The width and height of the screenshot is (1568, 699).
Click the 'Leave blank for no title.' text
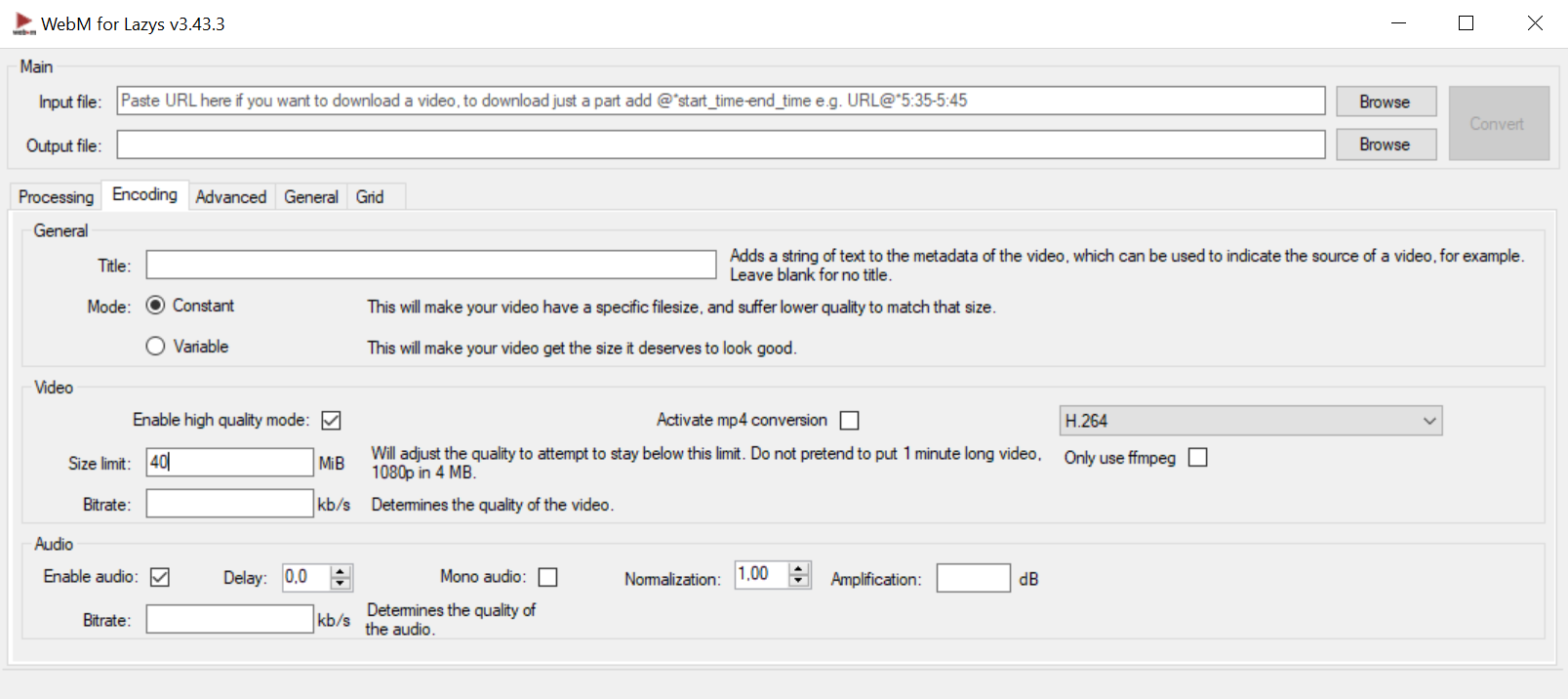click(x=811, y=275)
